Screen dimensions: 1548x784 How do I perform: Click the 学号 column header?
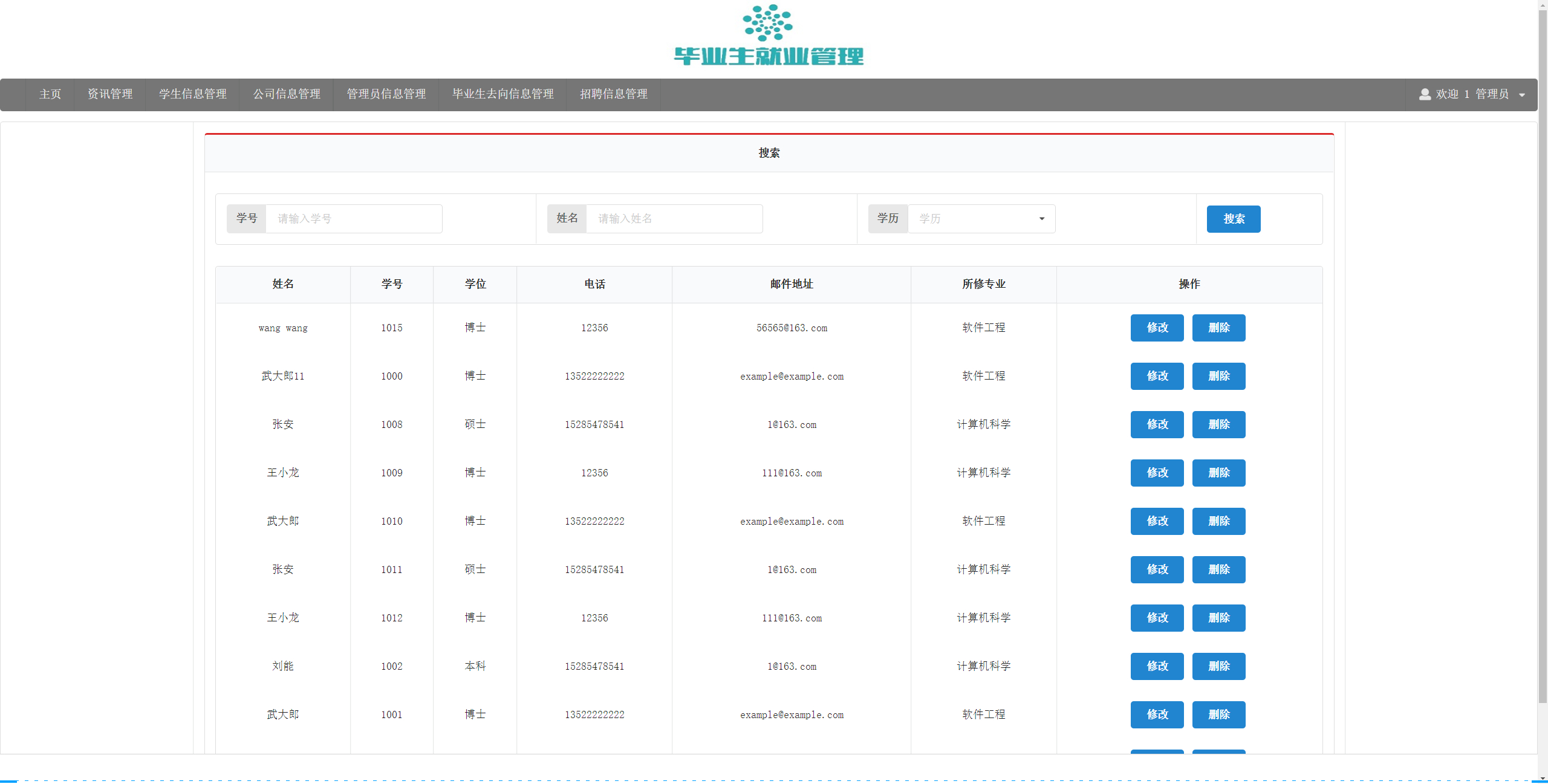tap(392, 284)
